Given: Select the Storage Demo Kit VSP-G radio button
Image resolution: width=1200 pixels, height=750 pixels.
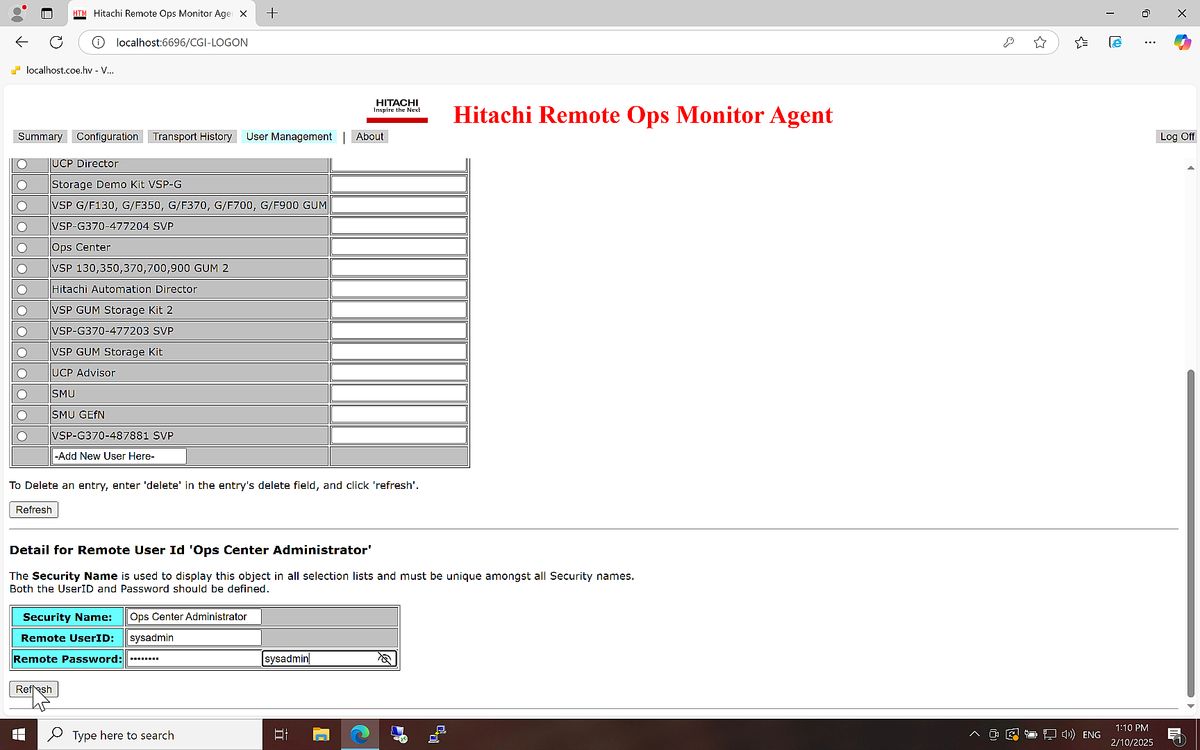Looking at the screenshot, I should click(x=22, y=185).
